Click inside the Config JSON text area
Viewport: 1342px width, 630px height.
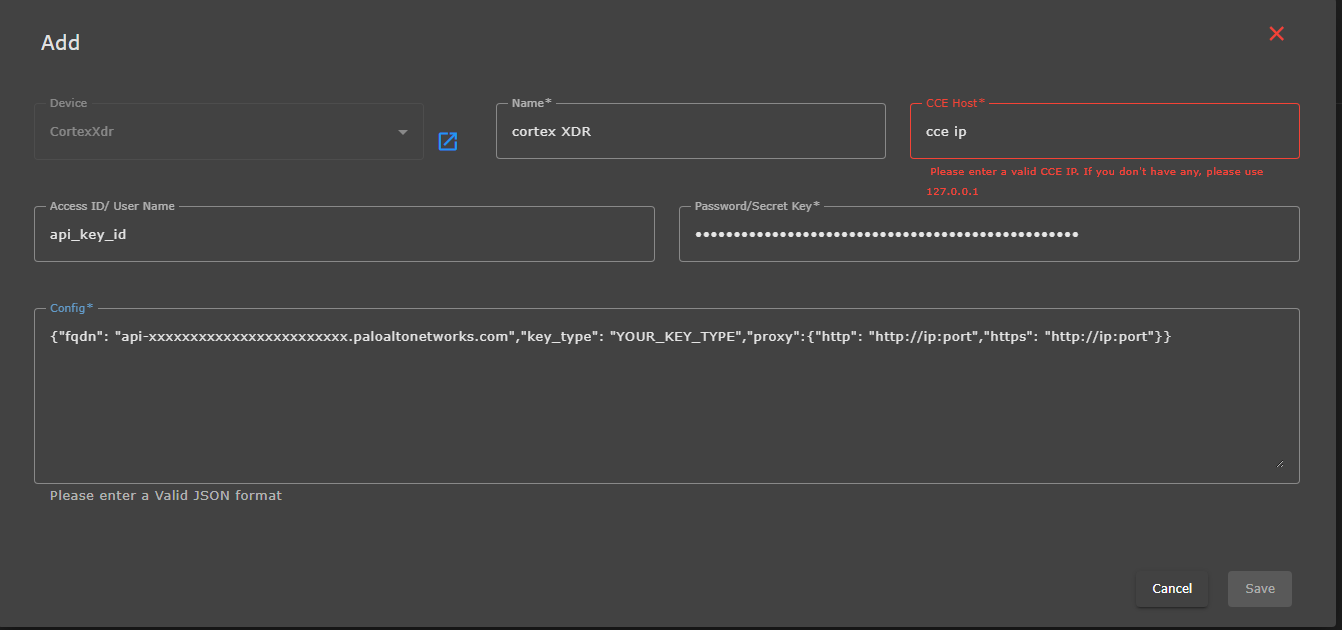coord(666,400)
